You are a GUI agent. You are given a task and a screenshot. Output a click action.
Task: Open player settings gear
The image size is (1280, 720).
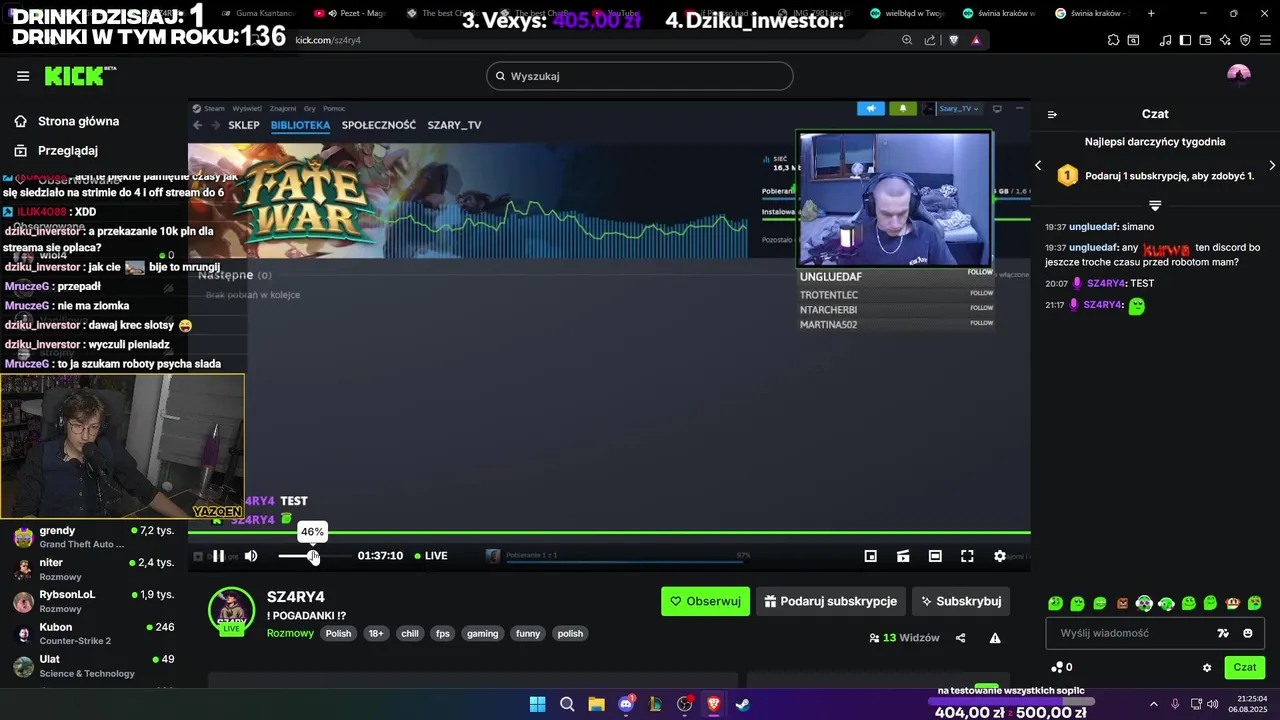point(999,556)
